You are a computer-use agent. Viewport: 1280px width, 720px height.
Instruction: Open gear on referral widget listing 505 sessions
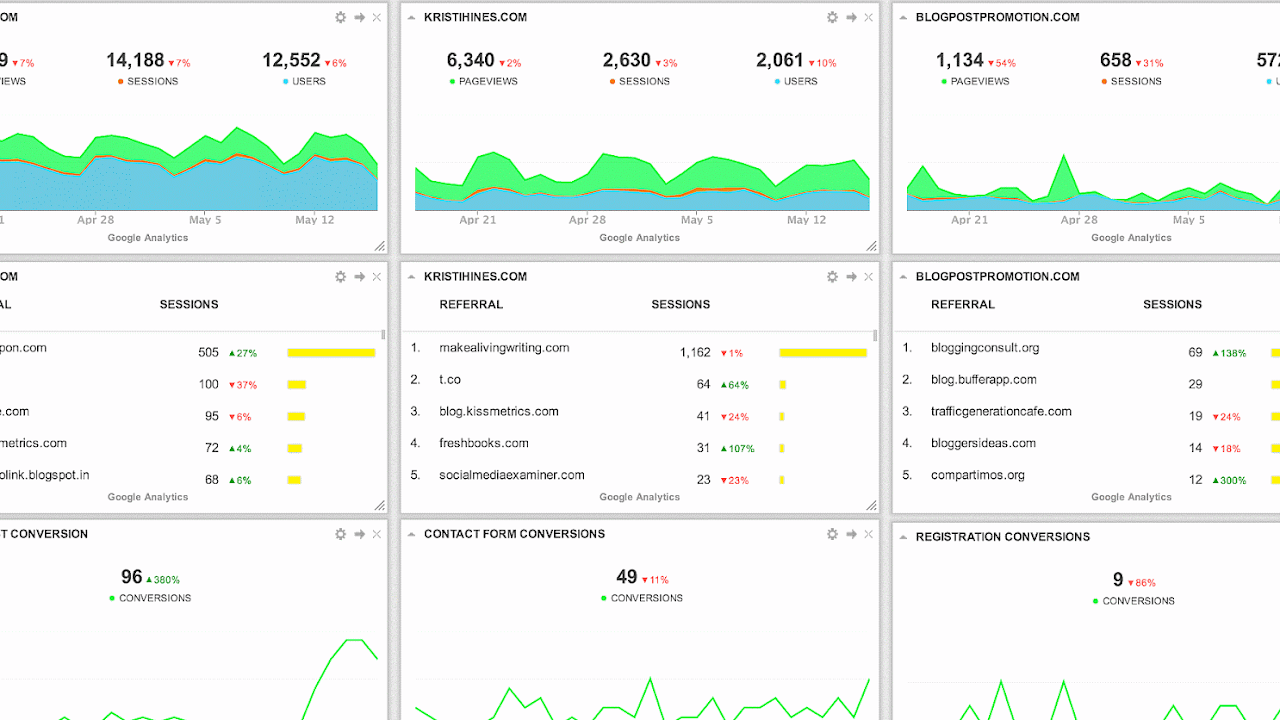340,277
